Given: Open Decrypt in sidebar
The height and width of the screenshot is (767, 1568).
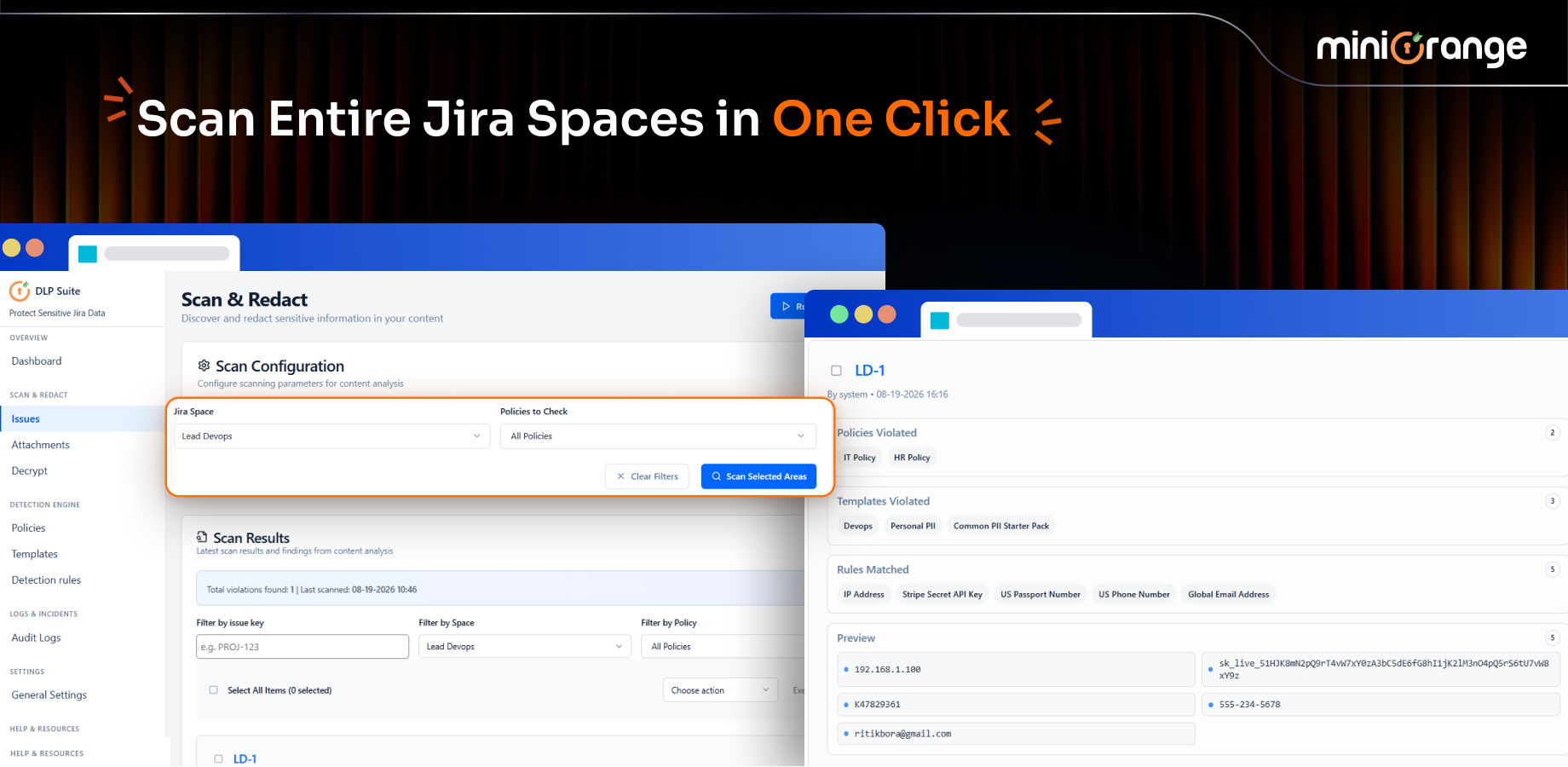Looking at the screenshot, I should 29,471.
